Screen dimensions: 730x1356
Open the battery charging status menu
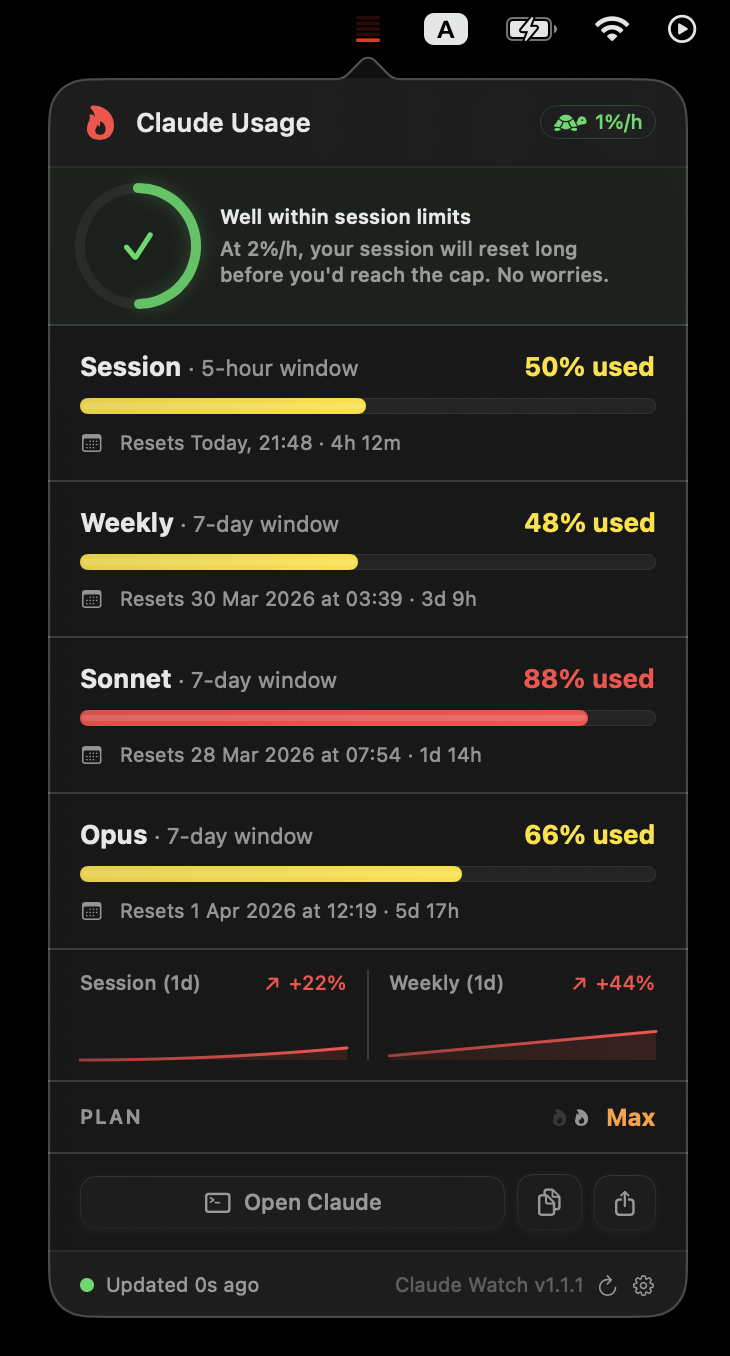(x=530, y=30)
